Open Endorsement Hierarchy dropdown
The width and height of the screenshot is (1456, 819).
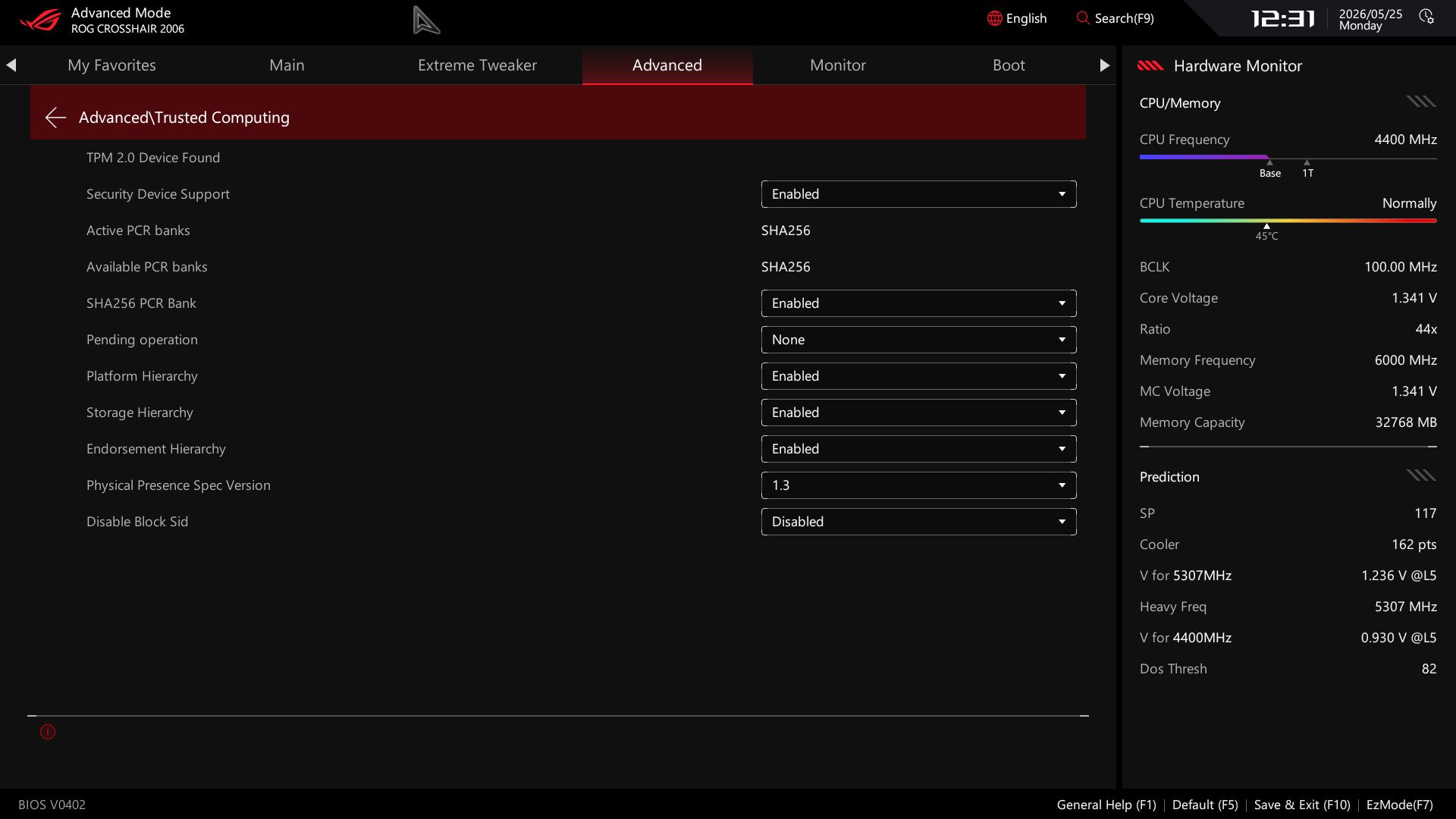[918, 449]
